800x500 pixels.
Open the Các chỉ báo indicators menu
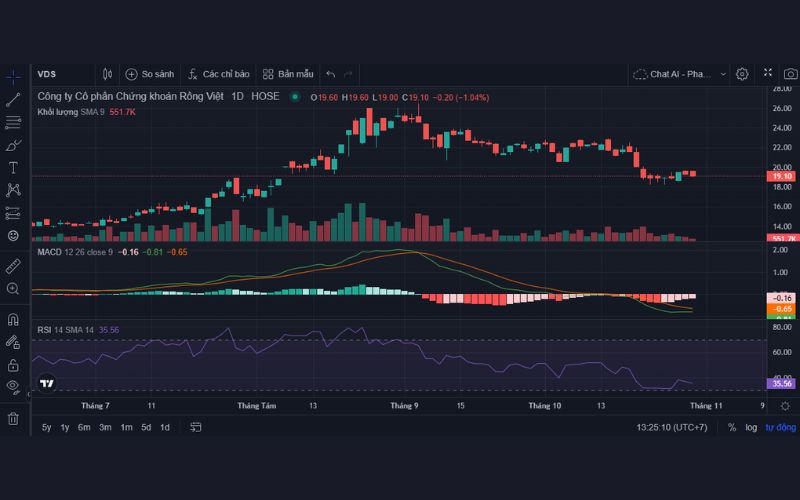pos(218,74)
